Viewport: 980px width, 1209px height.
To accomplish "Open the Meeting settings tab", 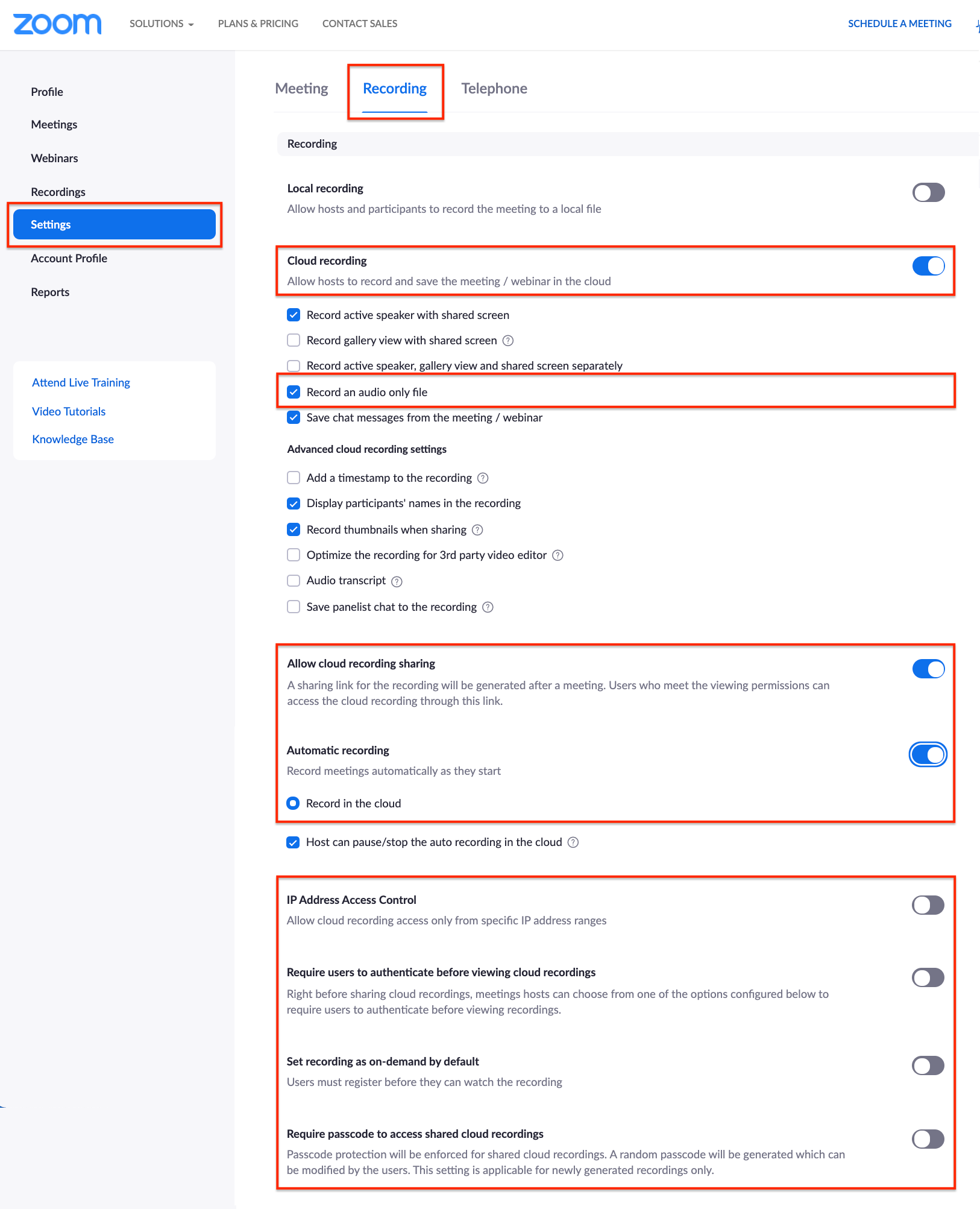I will click(x=301, y=89).
